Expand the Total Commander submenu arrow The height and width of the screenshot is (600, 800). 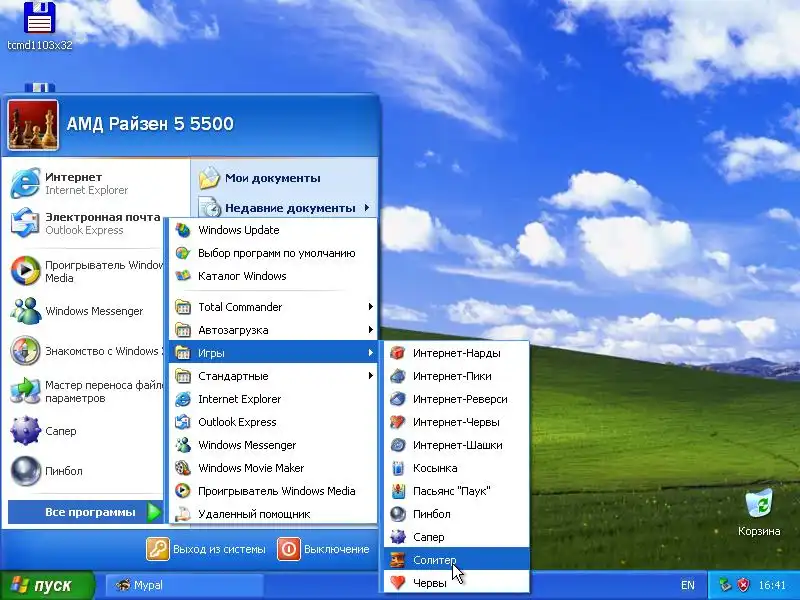tap(370, 307)
